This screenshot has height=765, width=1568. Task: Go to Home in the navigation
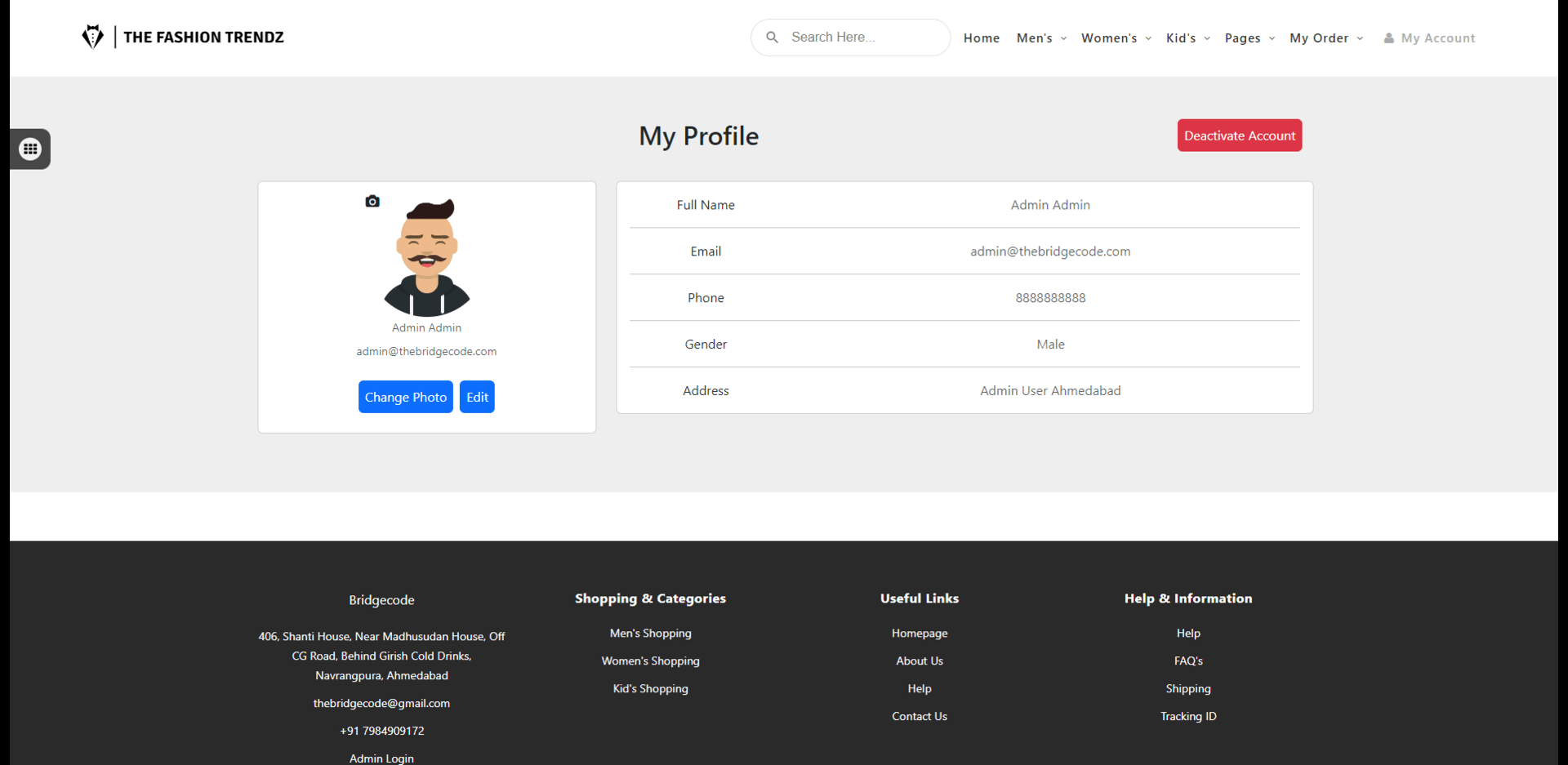coord(982,38)
